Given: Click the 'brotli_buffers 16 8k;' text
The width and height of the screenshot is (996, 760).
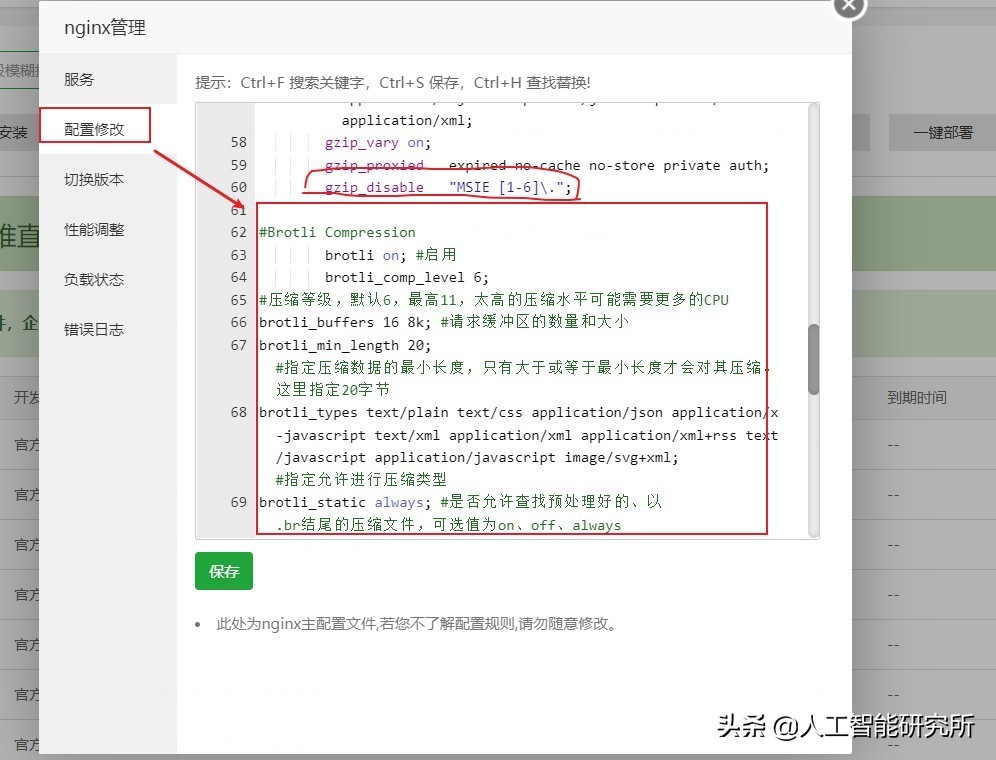Looking at the screenshot, I should [x=345, y=323].
